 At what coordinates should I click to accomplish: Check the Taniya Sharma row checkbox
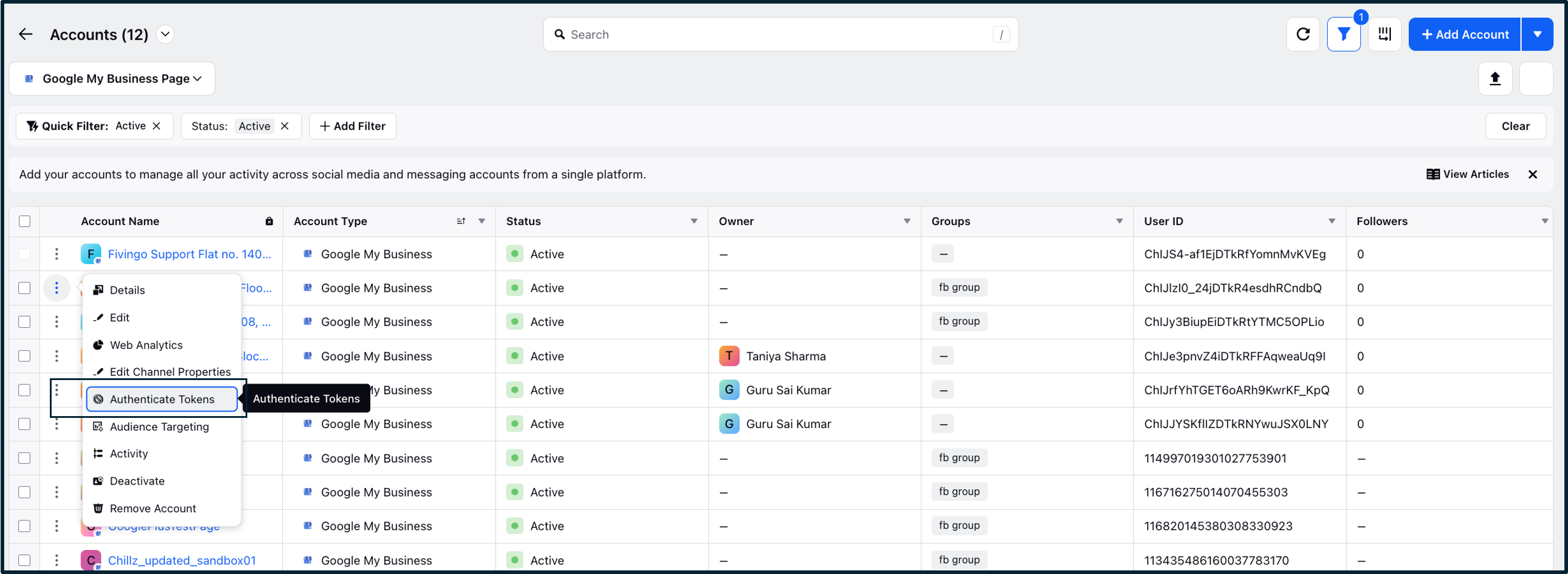[25, 356]
